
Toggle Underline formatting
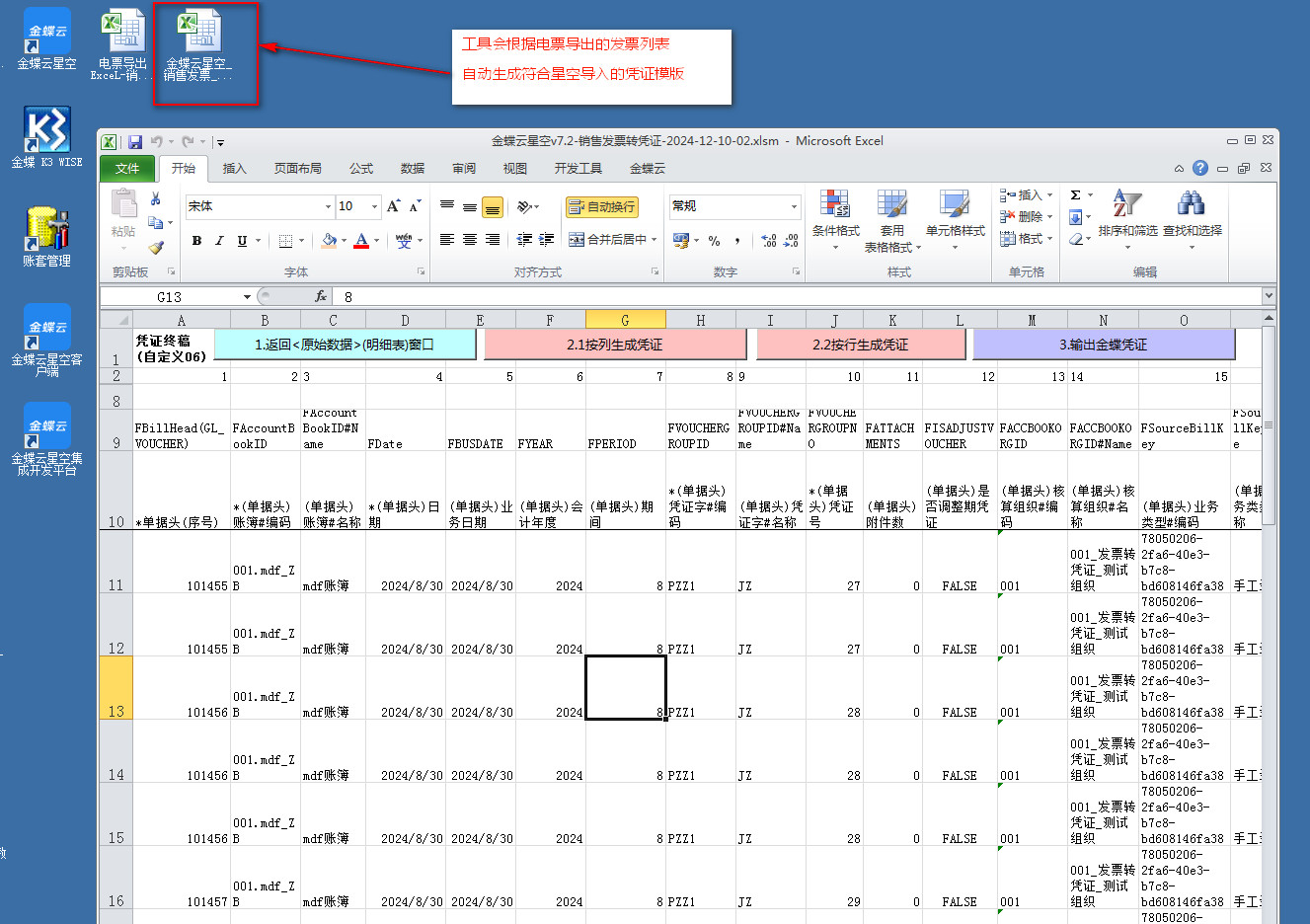(242, 240)
